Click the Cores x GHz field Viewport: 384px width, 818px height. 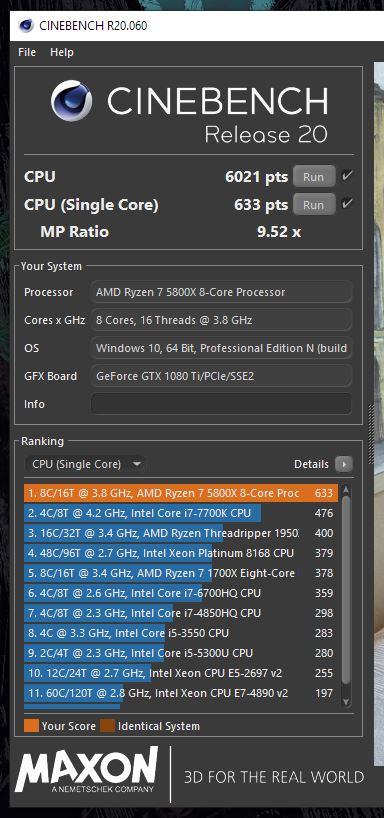pos(222,320)
